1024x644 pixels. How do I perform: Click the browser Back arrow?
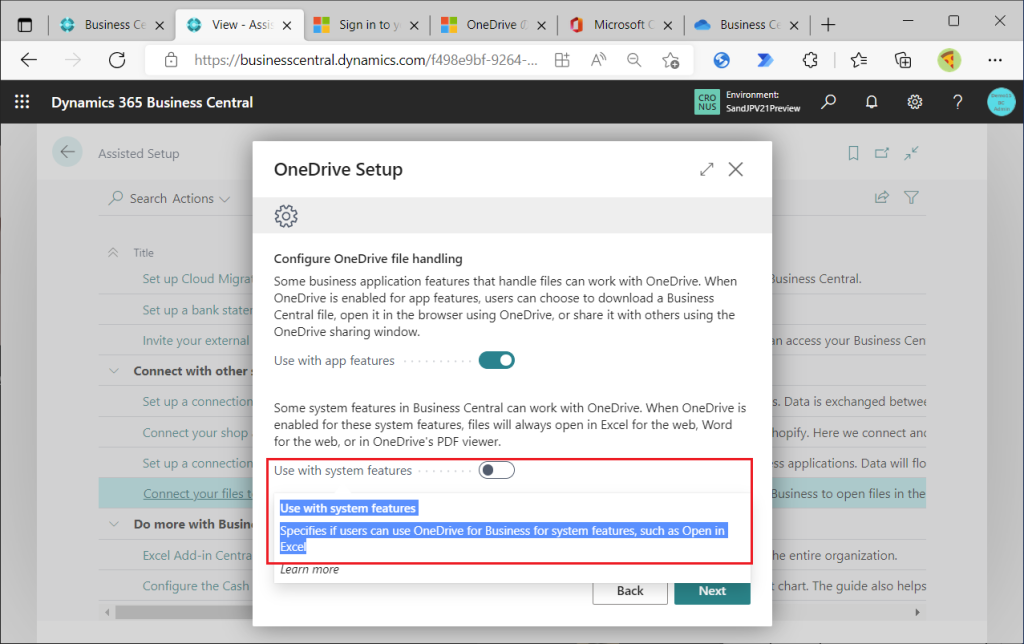[29, 60]
